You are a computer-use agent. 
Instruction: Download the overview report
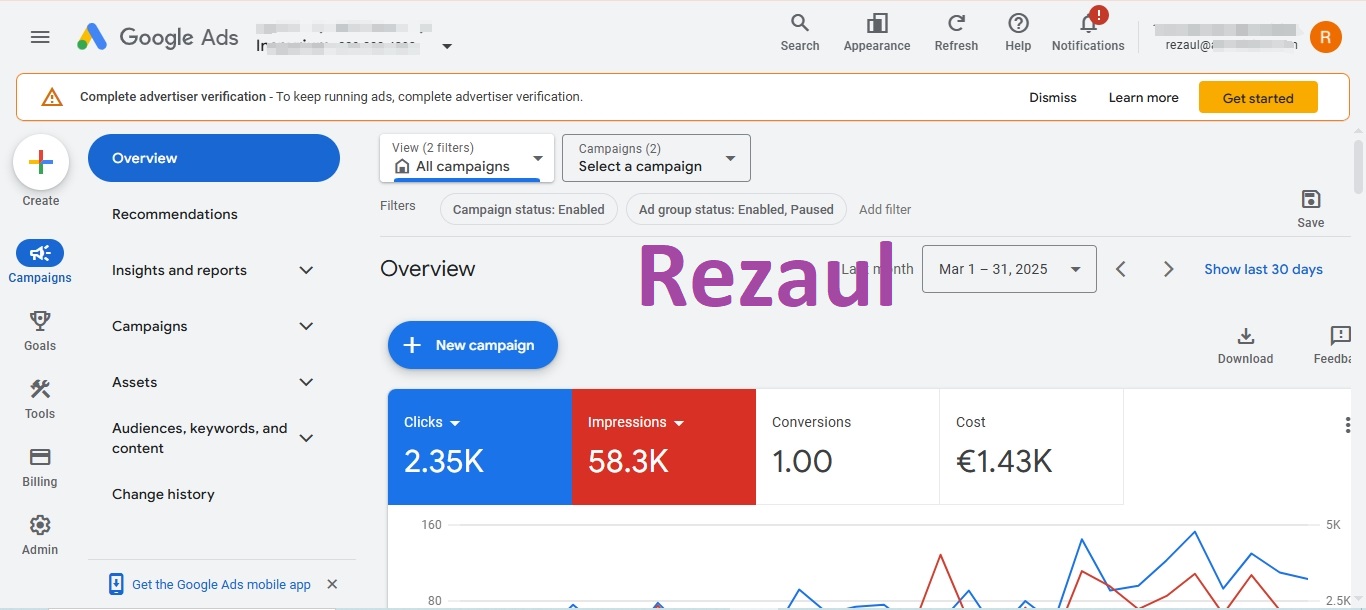coord(1245,345)
